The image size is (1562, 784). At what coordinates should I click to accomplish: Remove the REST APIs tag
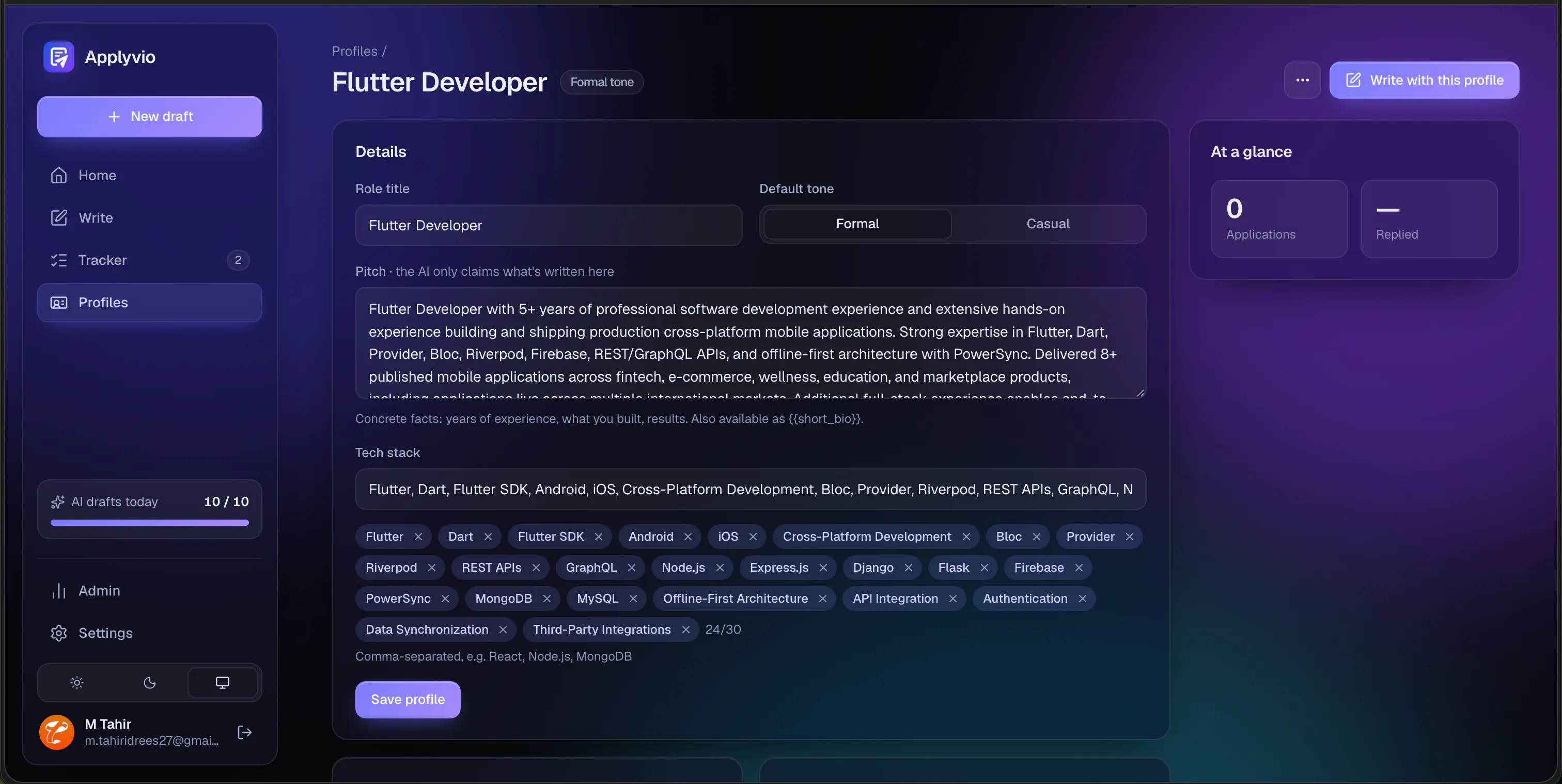coord(536,568)
